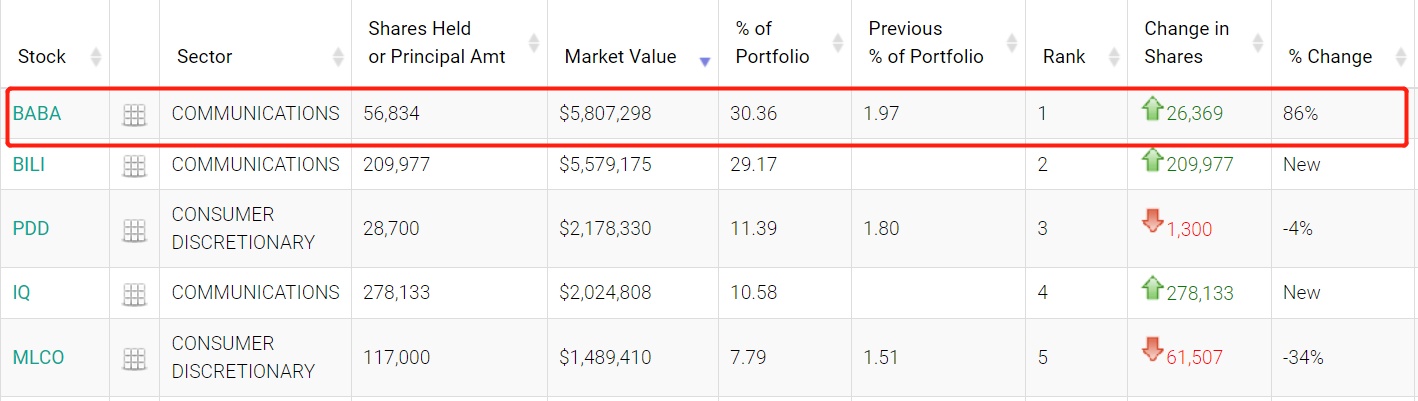Sort by Previous % of Portfolio
1418x401 pixels.
click(1011, 43)
